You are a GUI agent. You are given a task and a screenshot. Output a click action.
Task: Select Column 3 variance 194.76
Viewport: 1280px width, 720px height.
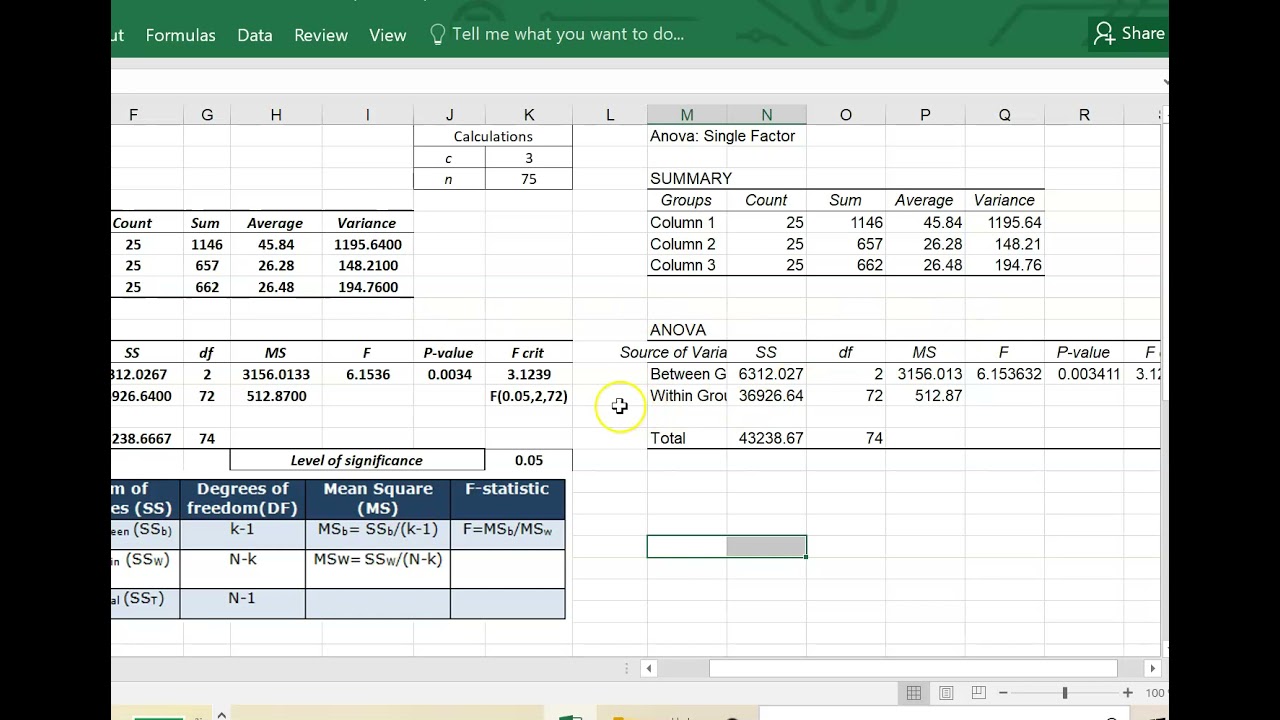(x=1005, y=265)
